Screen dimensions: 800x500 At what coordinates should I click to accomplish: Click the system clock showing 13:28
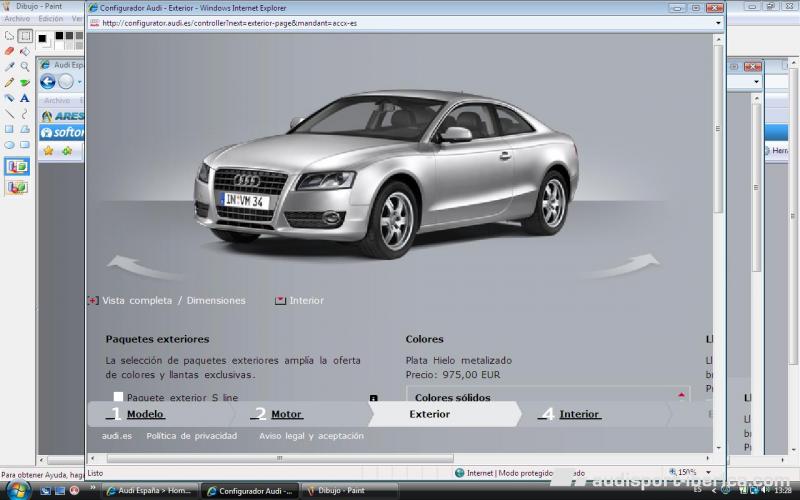783,491
